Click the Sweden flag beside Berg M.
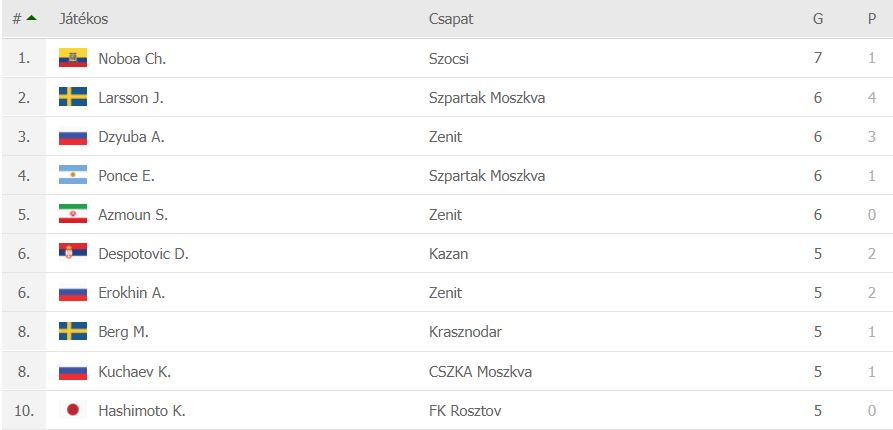Image resolution: width=893 pixels, height=430 pixels. 73,331
